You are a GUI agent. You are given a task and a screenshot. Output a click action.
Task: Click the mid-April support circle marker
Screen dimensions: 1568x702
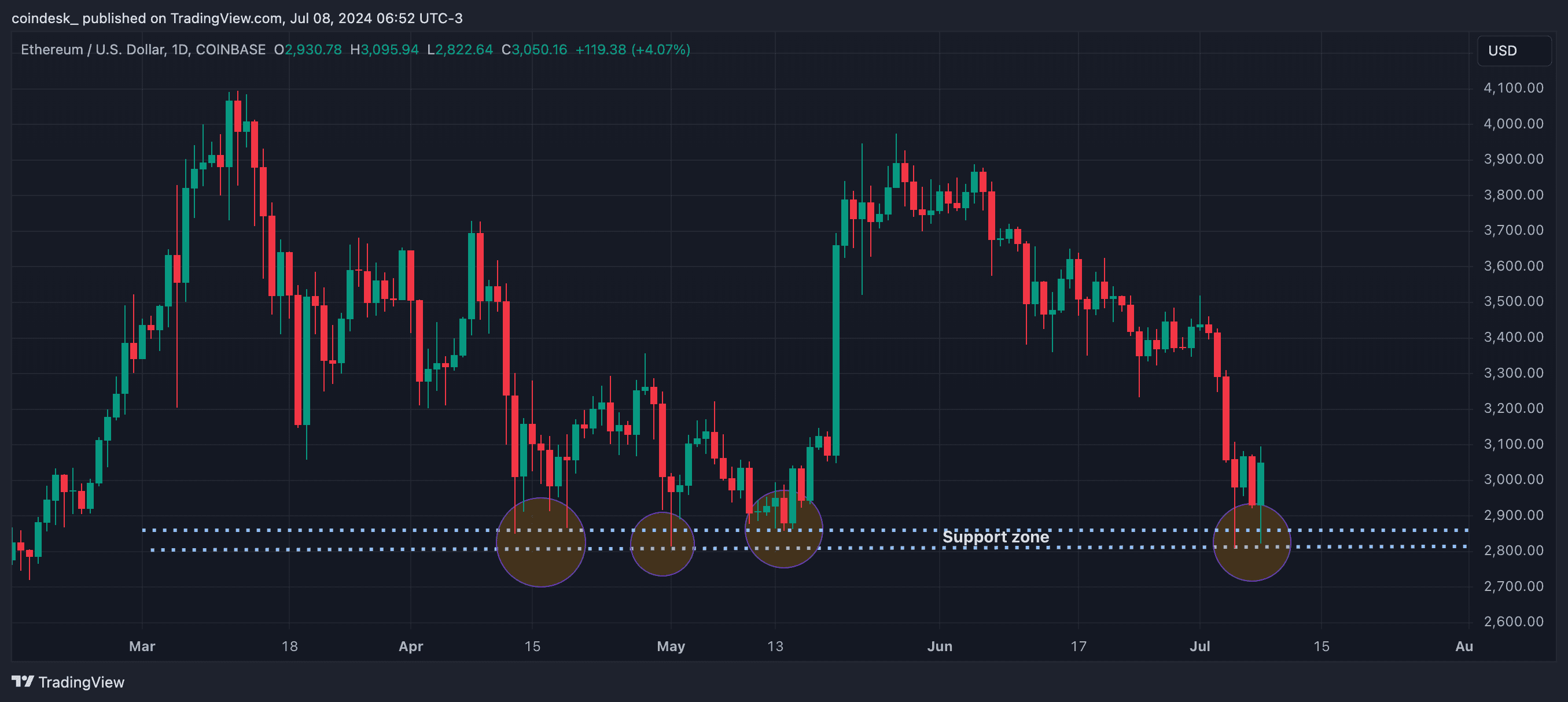tap(540, 542)
